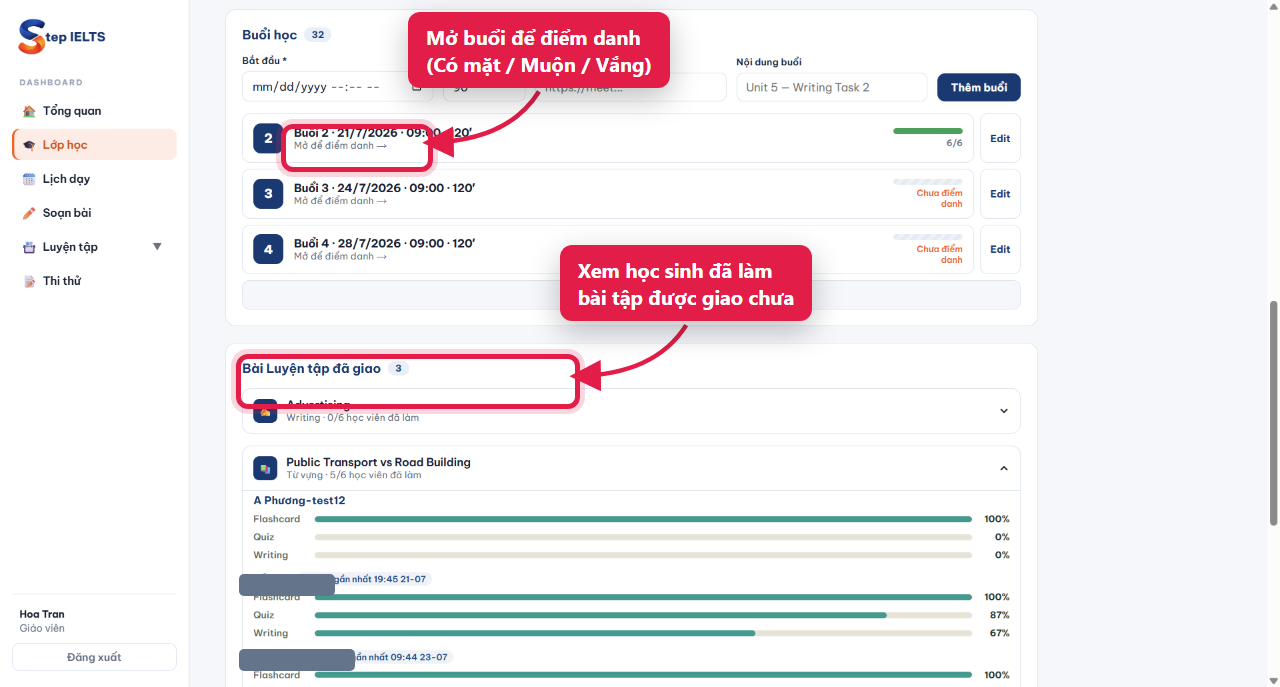Viewport: 1280px width, 687px height.
Task: Click Buổi 3 Chưa điểm danh status
Action: 939,198
